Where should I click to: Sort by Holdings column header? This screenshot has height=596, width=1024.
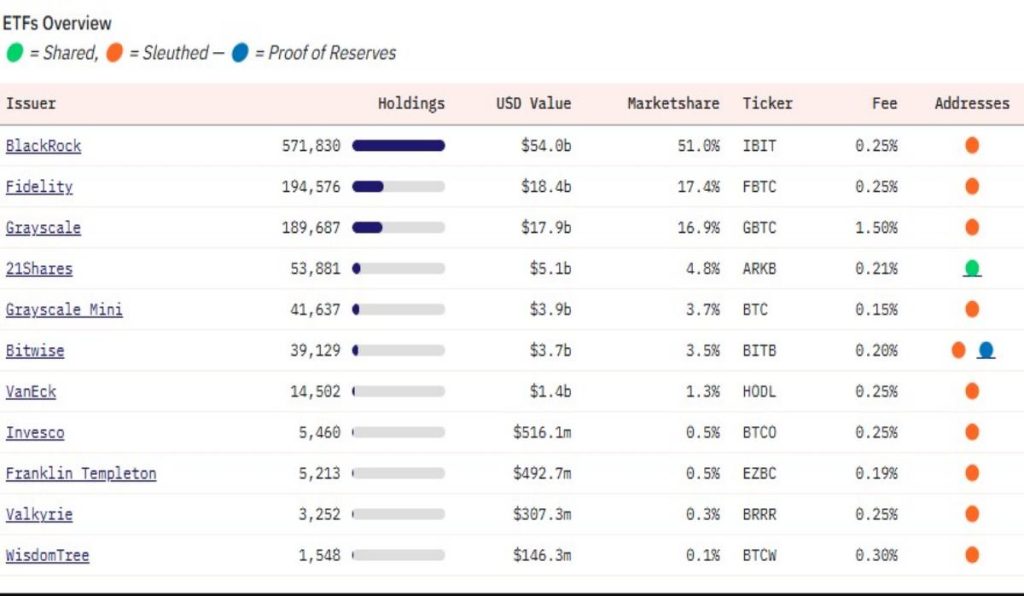(411, 103)
